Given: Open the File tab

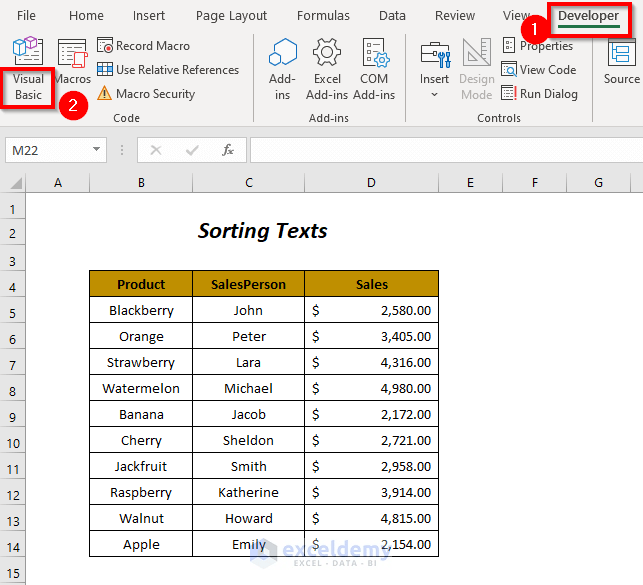Looking at the screenshot, I should point(26,16).
